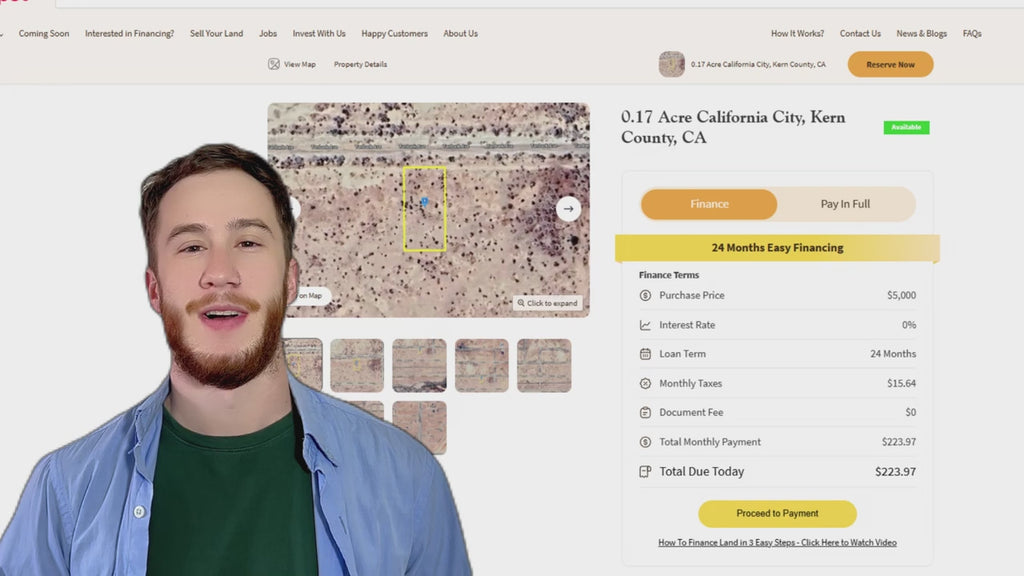
Task: Click the Loan Term calendar icon
Action: [x=645, y=354]
